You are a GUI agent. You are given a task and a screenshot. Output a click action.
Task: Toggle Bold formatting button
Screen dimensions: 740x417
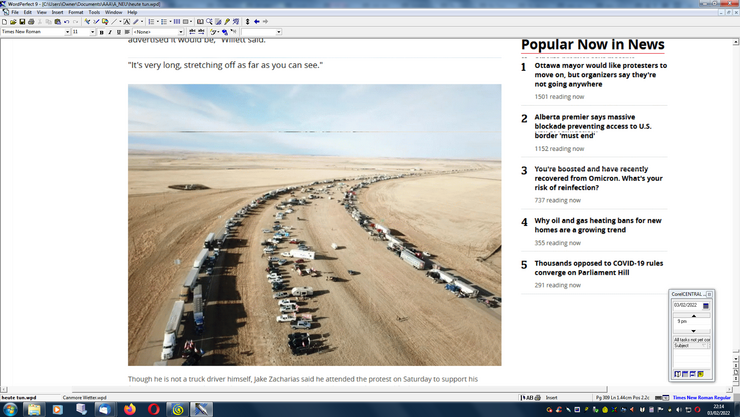(x=101, y=32)
